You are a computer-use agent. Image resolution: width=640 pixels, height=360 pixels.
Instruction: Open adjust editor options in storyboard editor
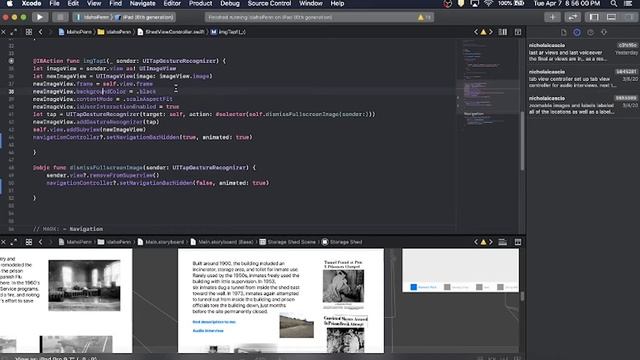(503, 242)
